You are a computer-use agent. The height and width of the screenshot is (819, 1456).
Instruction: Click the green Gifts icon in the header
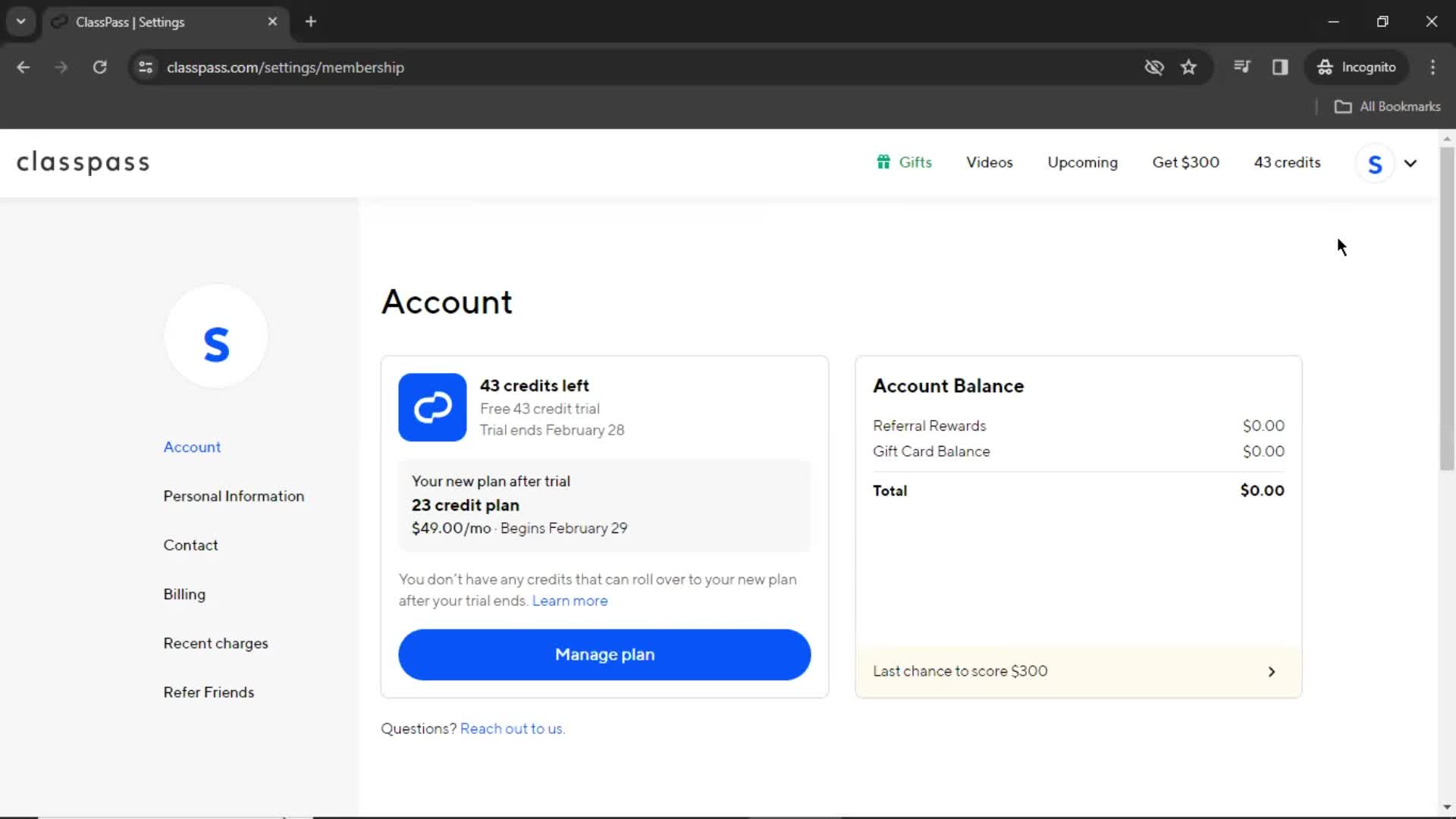(883, 162)
